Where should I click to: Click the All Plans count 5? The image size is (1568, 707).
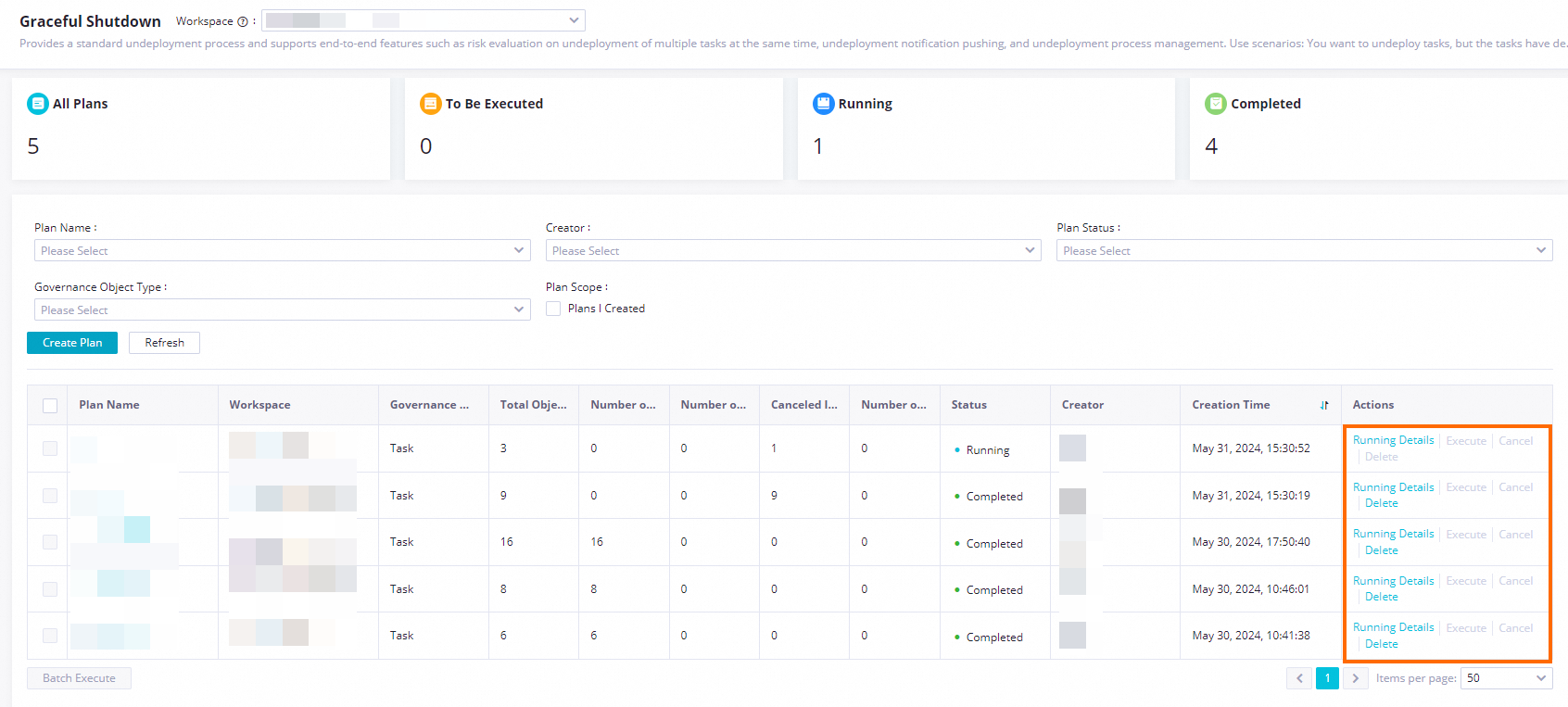click(33, 146)
